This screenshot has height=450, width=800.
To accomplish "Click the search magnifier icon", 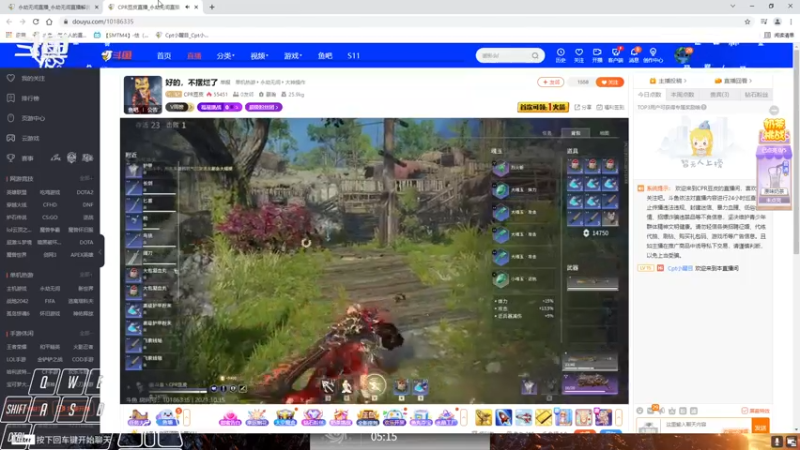I will point(535,56).
